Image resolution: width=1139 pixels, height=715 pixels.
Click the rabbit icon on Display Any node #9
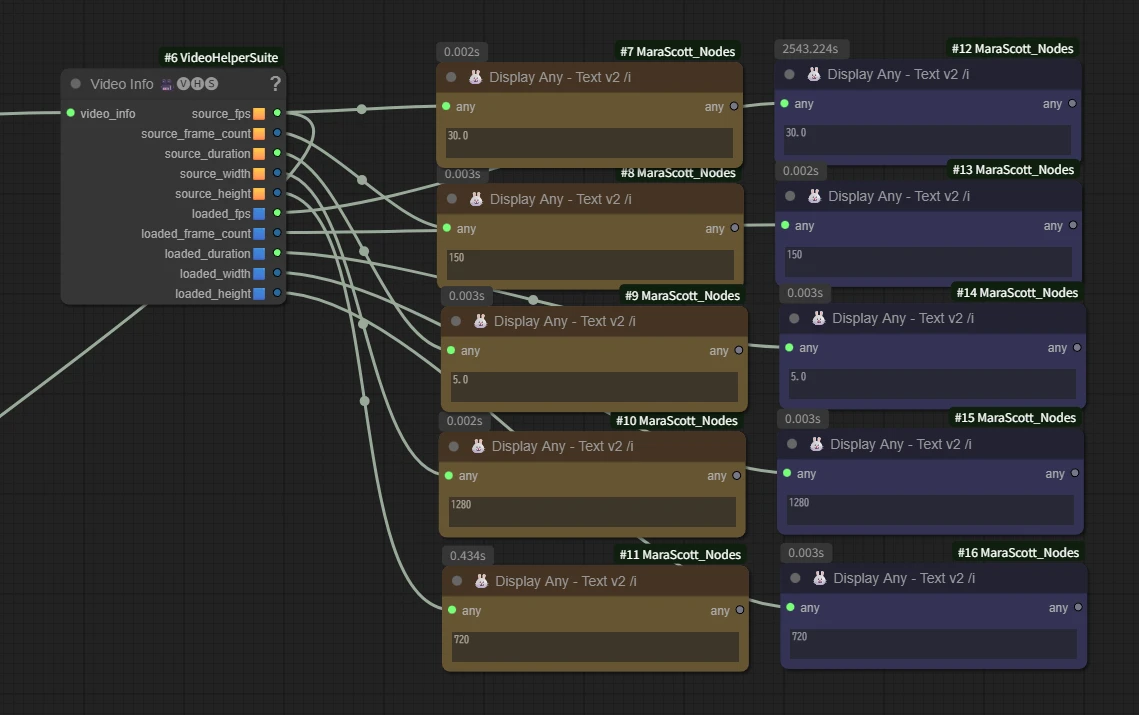click(x=480, y=321)
